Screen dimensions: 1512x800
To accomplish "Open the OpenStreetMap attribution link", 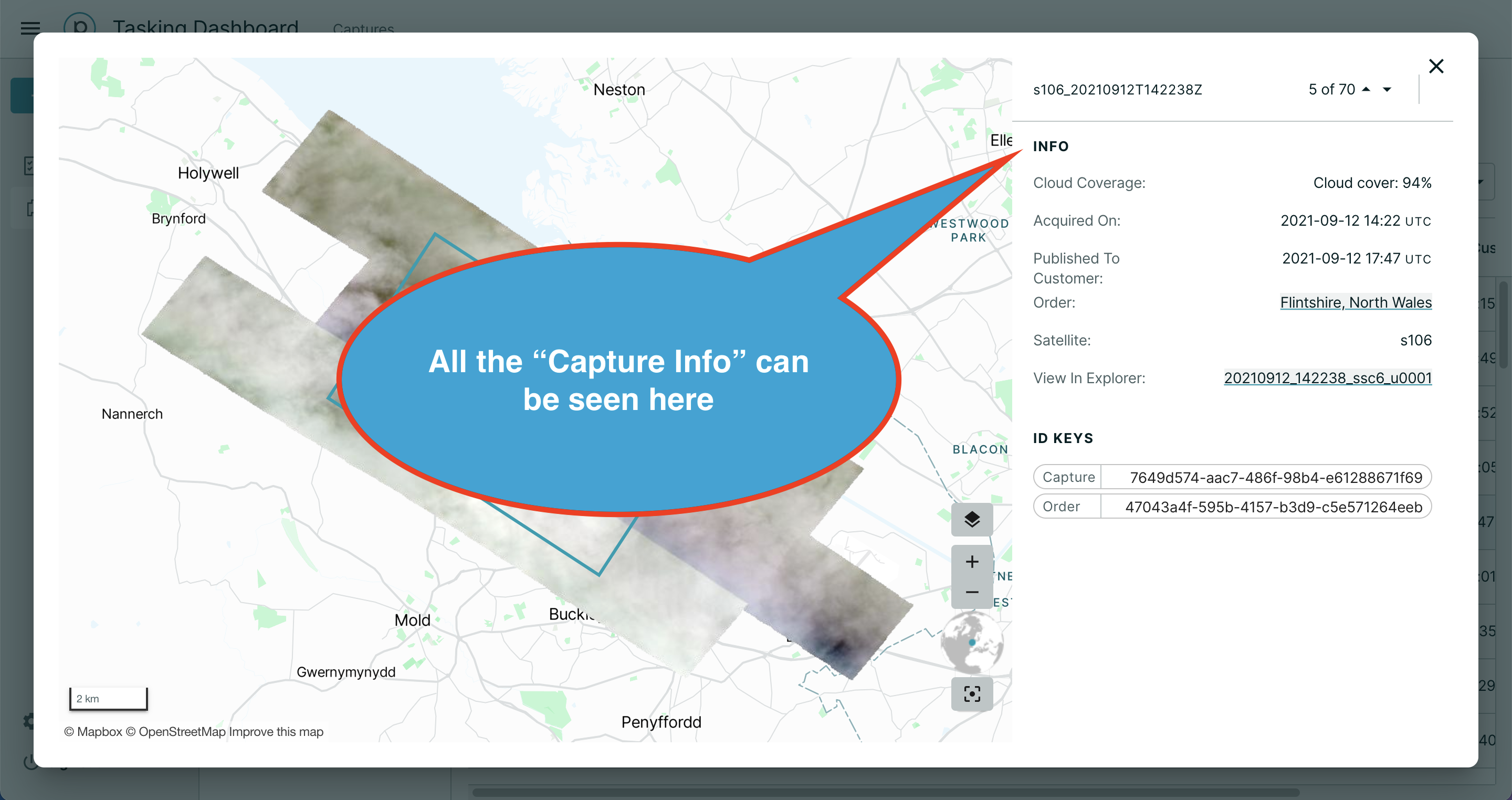I will pyautogui.click(x=175, y=731).
